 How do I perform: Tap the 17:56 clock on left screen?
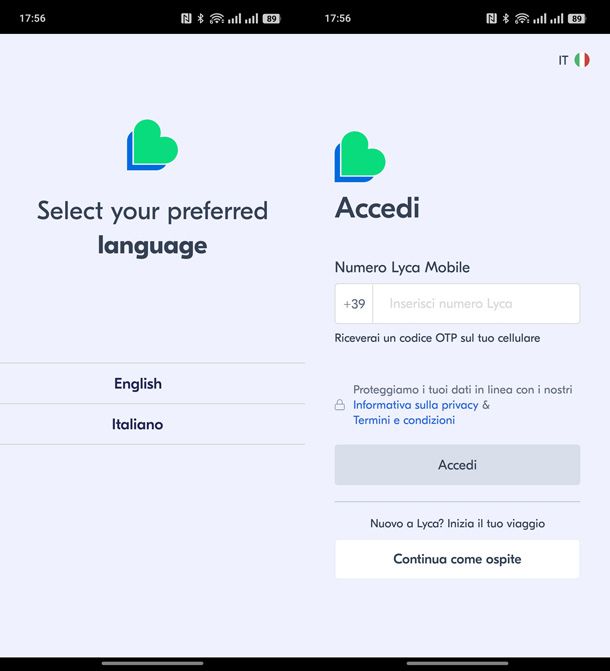pyautogui.click(x=33, y=18)
